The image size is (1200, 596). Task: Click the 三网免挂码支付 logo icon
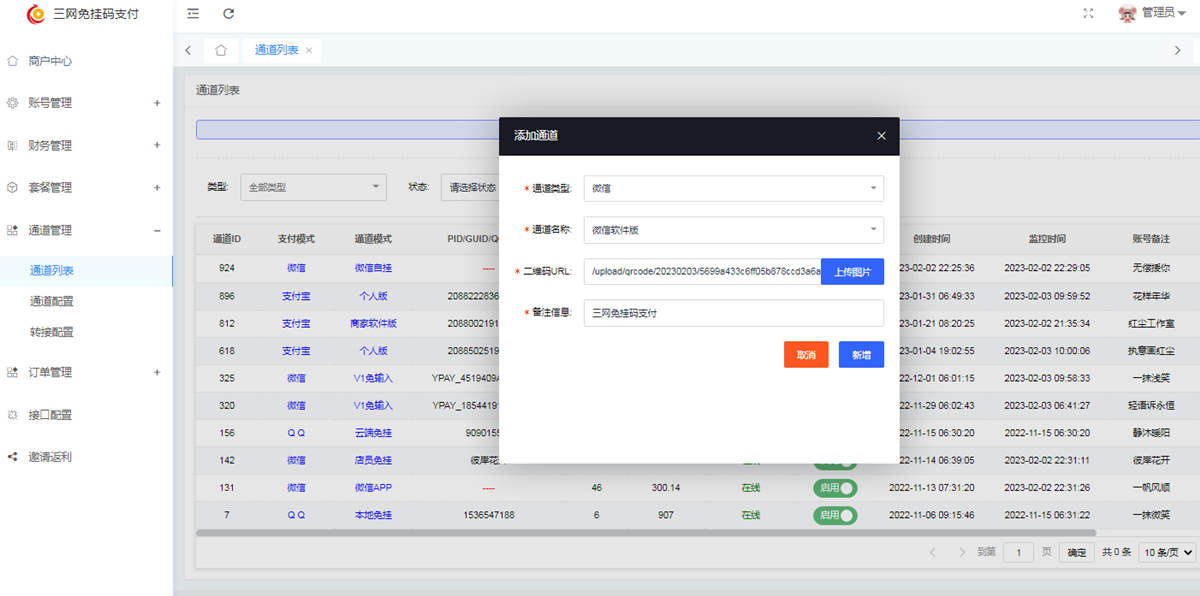coord(36,14)
